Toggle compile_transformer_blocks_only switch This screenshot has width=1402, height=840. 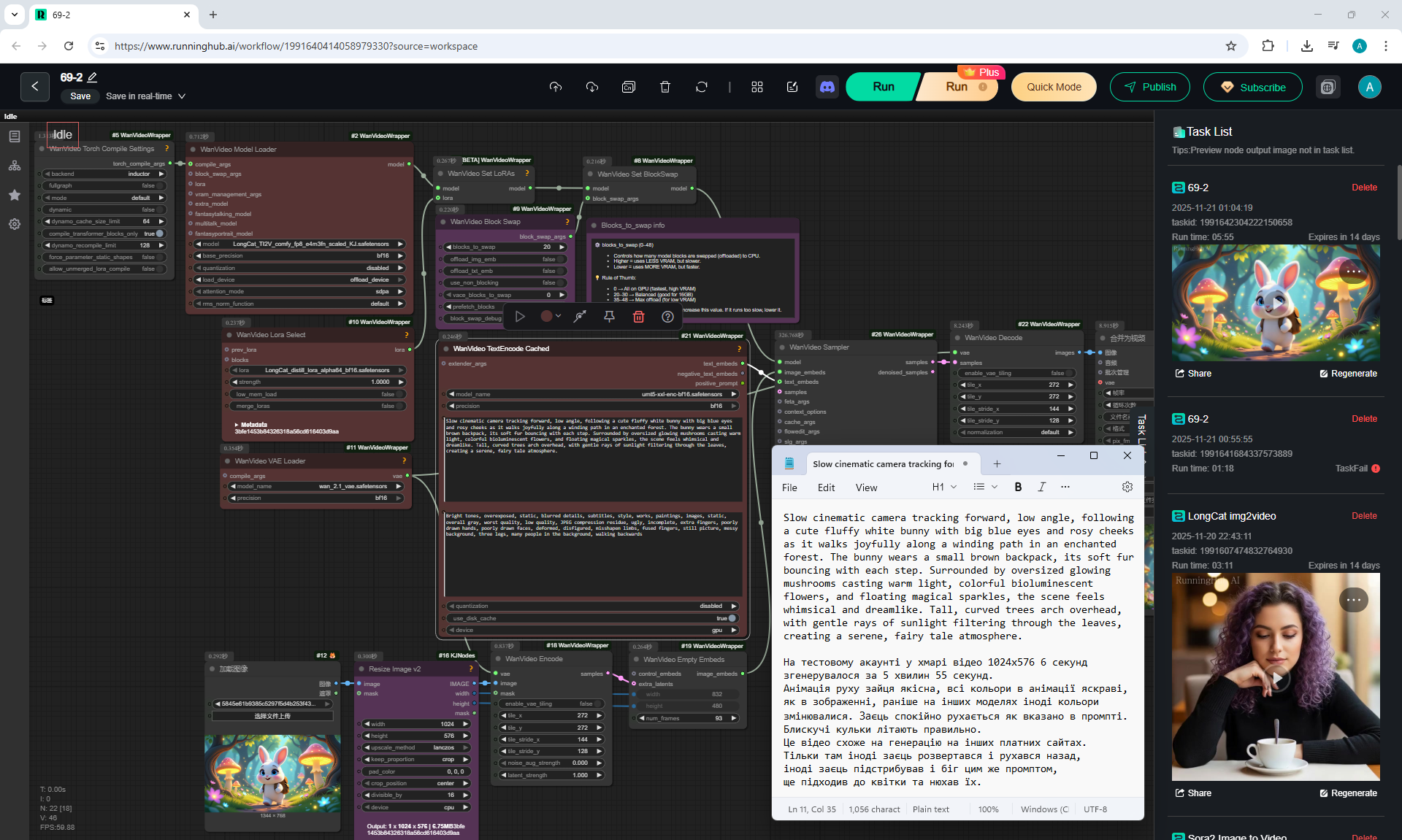point(159,234)
